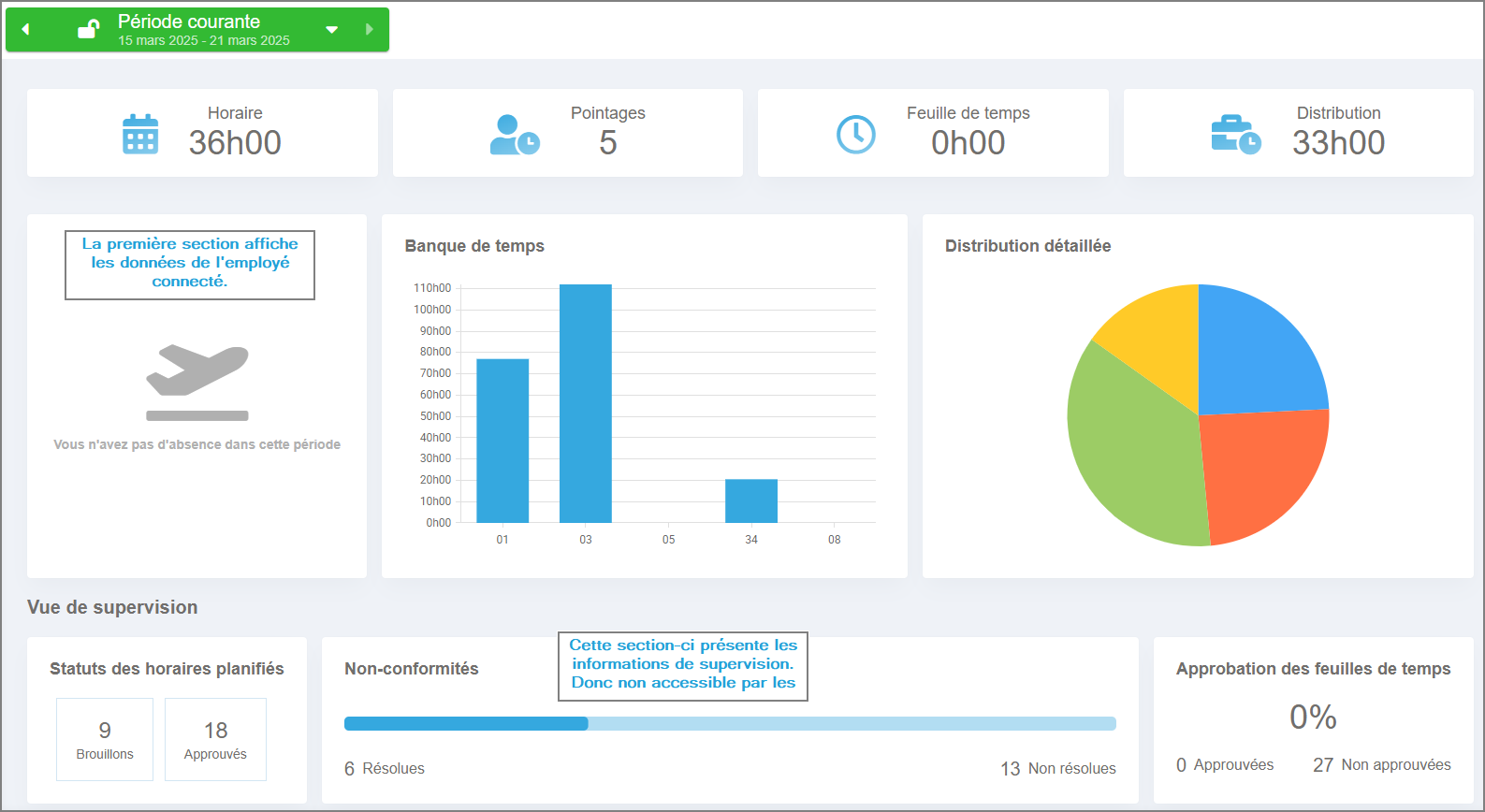Viewport: 1485px width, 812px height.
Task: Click the Distribution briefcase icon
Action: [1236, 135]
